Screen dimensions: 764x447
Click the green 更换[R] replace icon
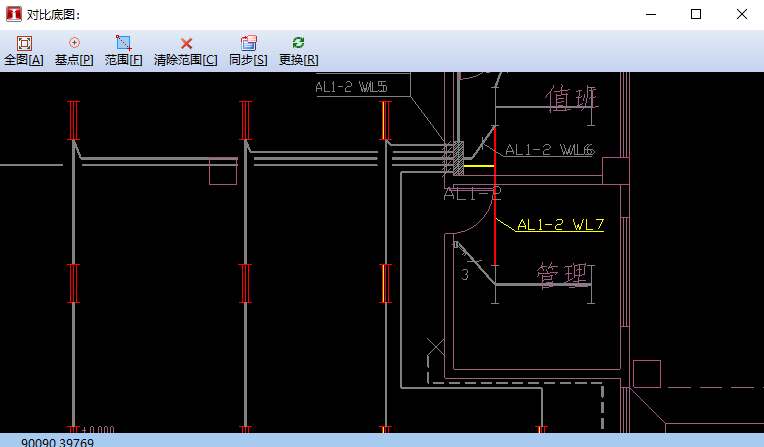tap(298, 43)
